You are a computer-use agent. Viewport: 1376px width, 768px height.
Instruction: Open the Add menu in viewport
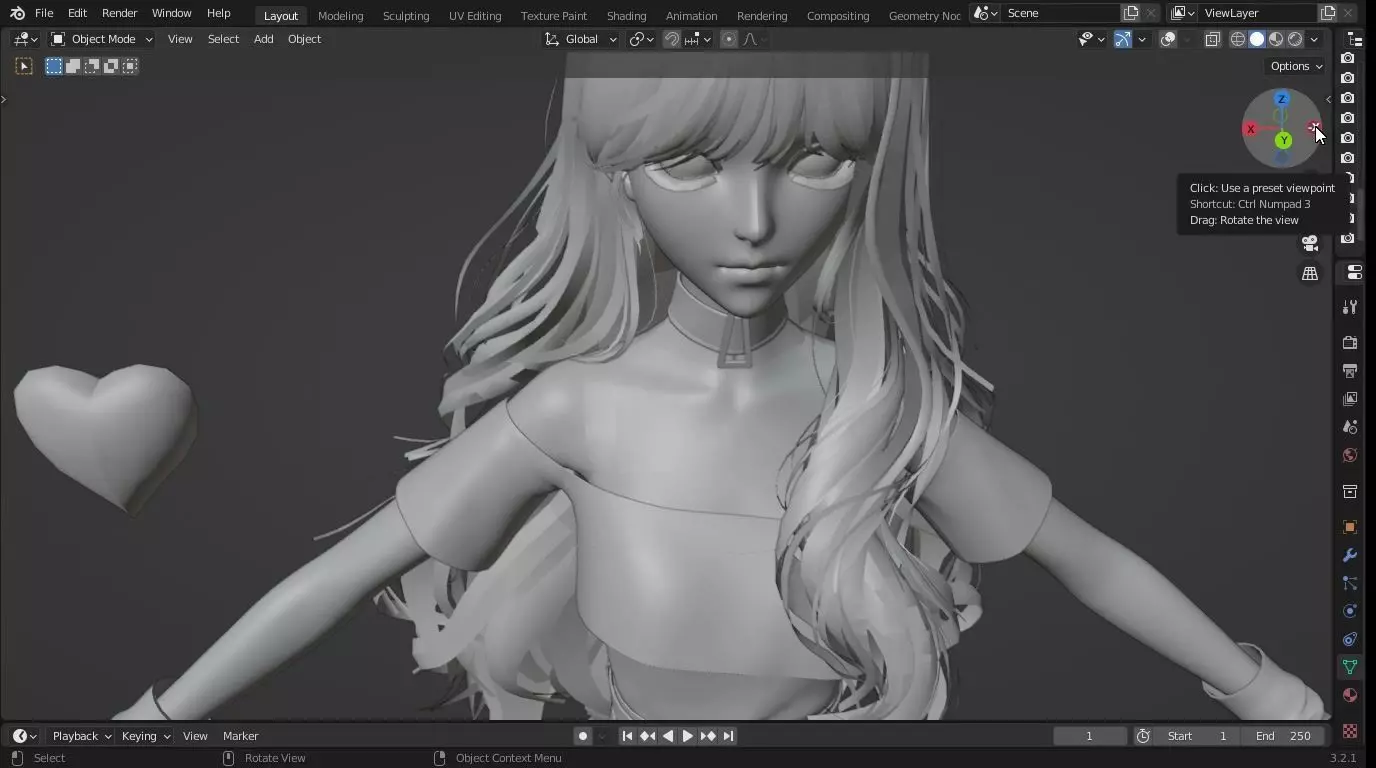pyautogui.click(x=263, y=39)
